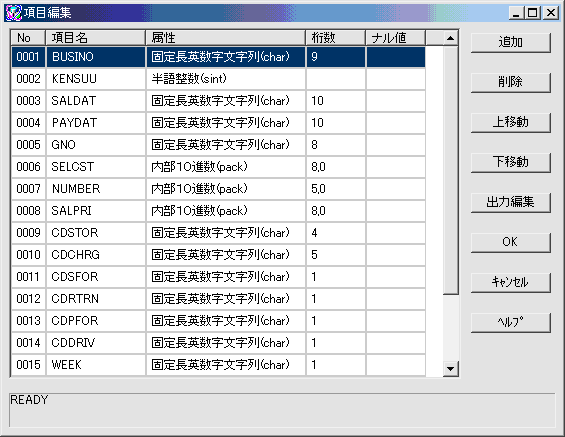Image resolution: width=565 pixels, height=437 pixels.
Task: Maximize the 項目編集 window
Action: pos(533,13)
